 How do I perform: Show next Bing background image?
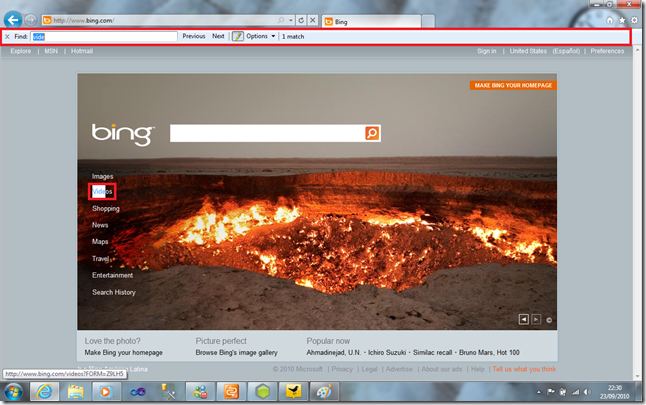pyautogui.click(x=536, y=319)
